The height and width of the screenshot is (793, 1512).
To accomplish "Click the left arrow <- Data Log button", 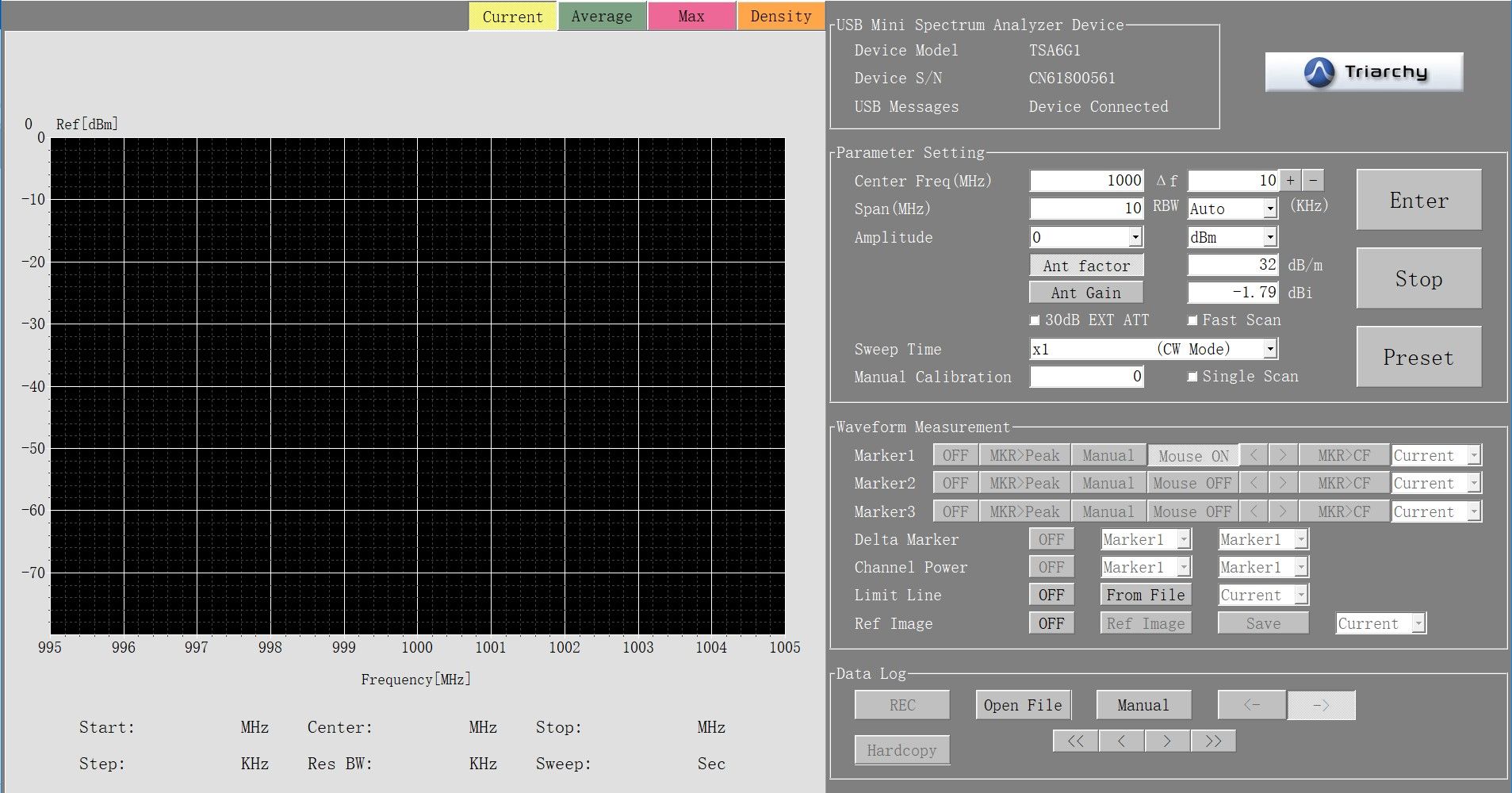I will click(x=1251, y=705).
